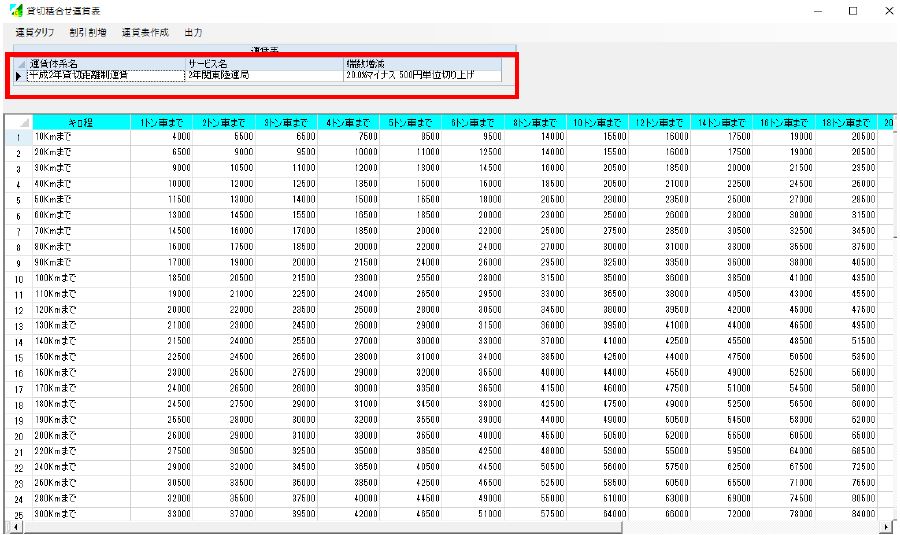Viewport: 900px width, 535px height.
Task: Click the 6トン車まで column header
Action: (473, 122)
